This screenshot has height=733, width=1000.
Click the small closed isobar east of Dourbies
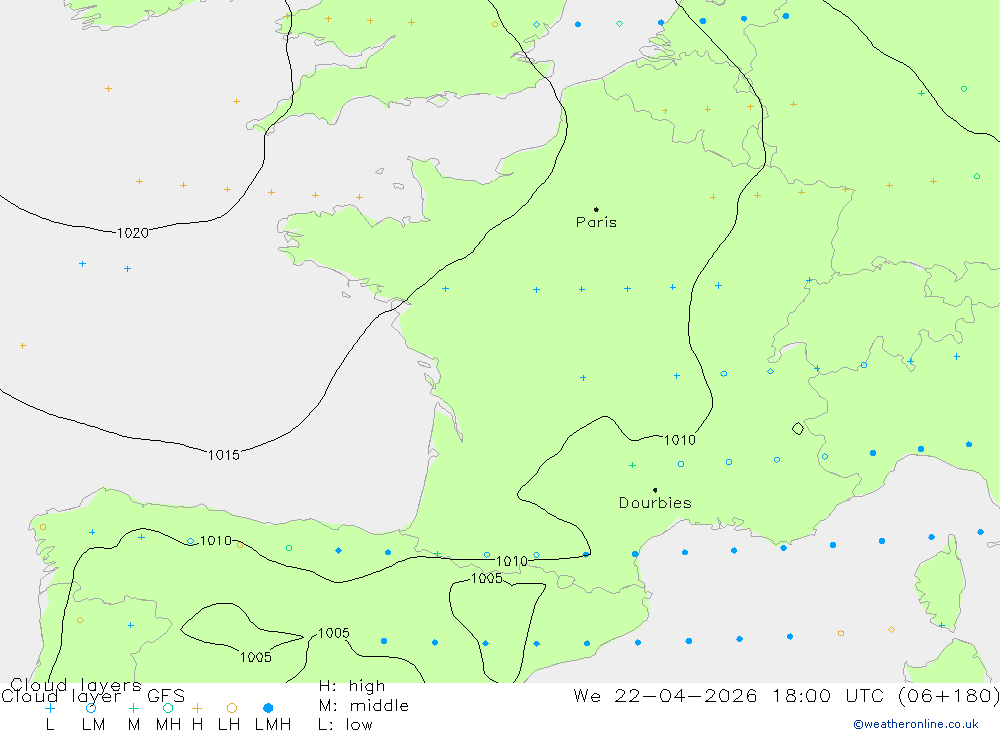click(x=798, y=429)
